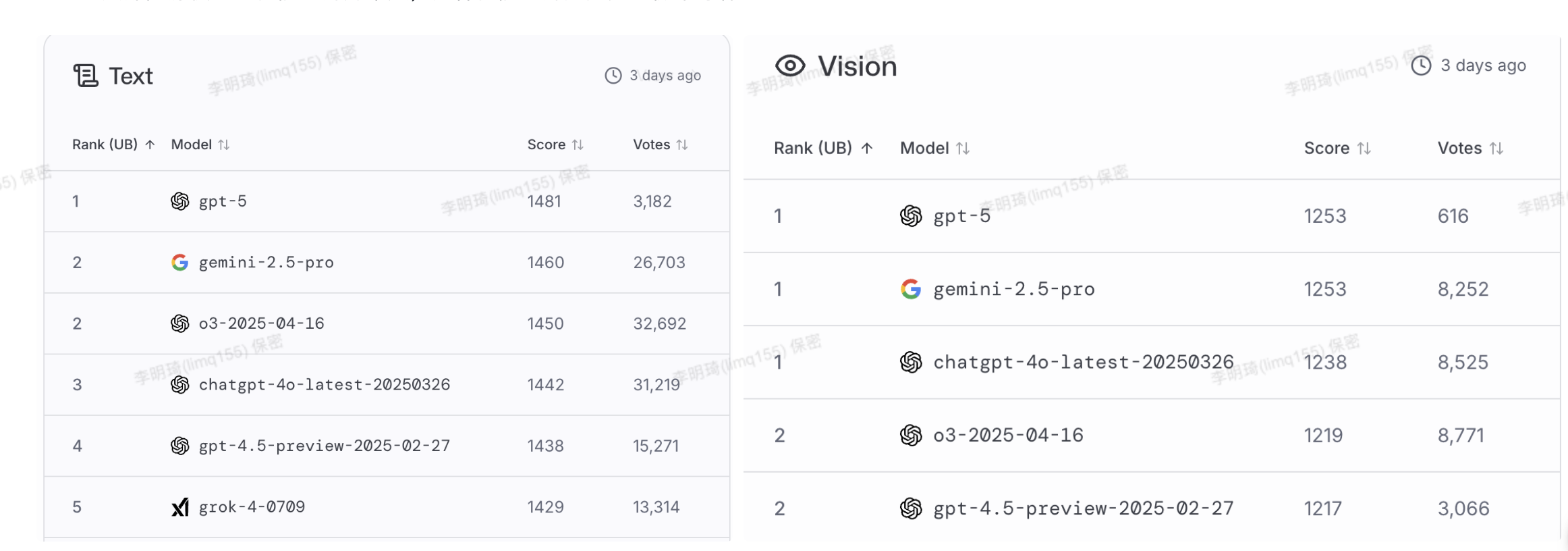
Task: Open the Text leaderboard heading
Action: pos(131,76)
